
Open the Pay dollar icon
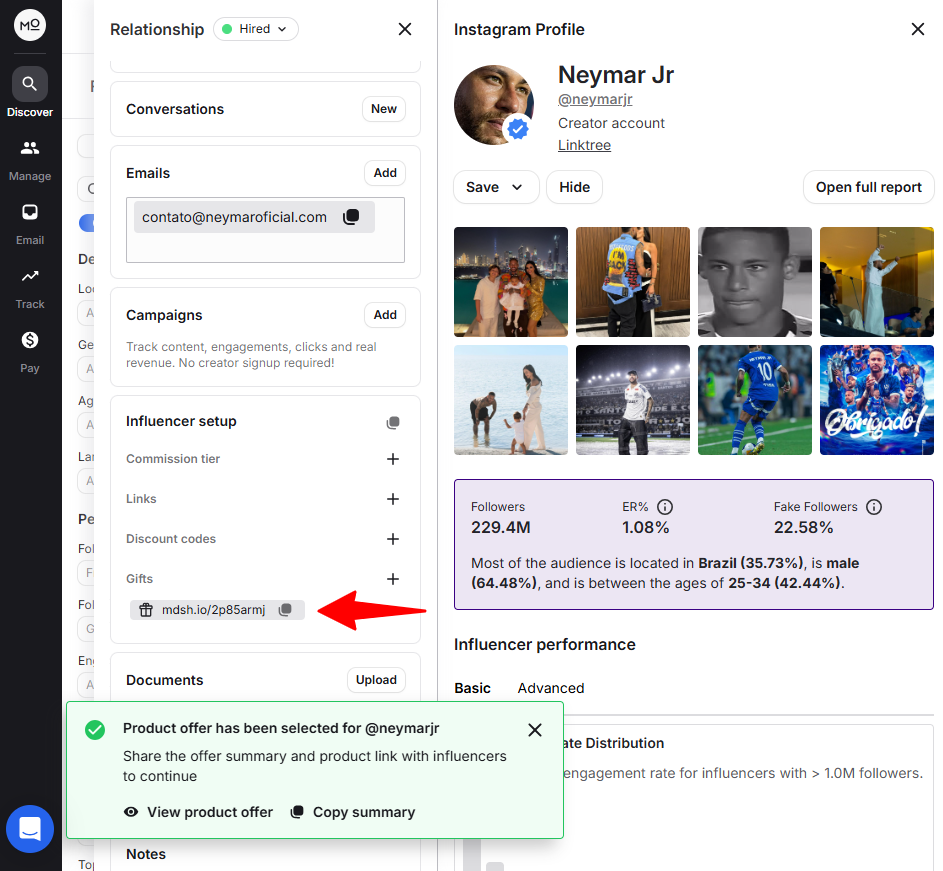tap(29, 340)
